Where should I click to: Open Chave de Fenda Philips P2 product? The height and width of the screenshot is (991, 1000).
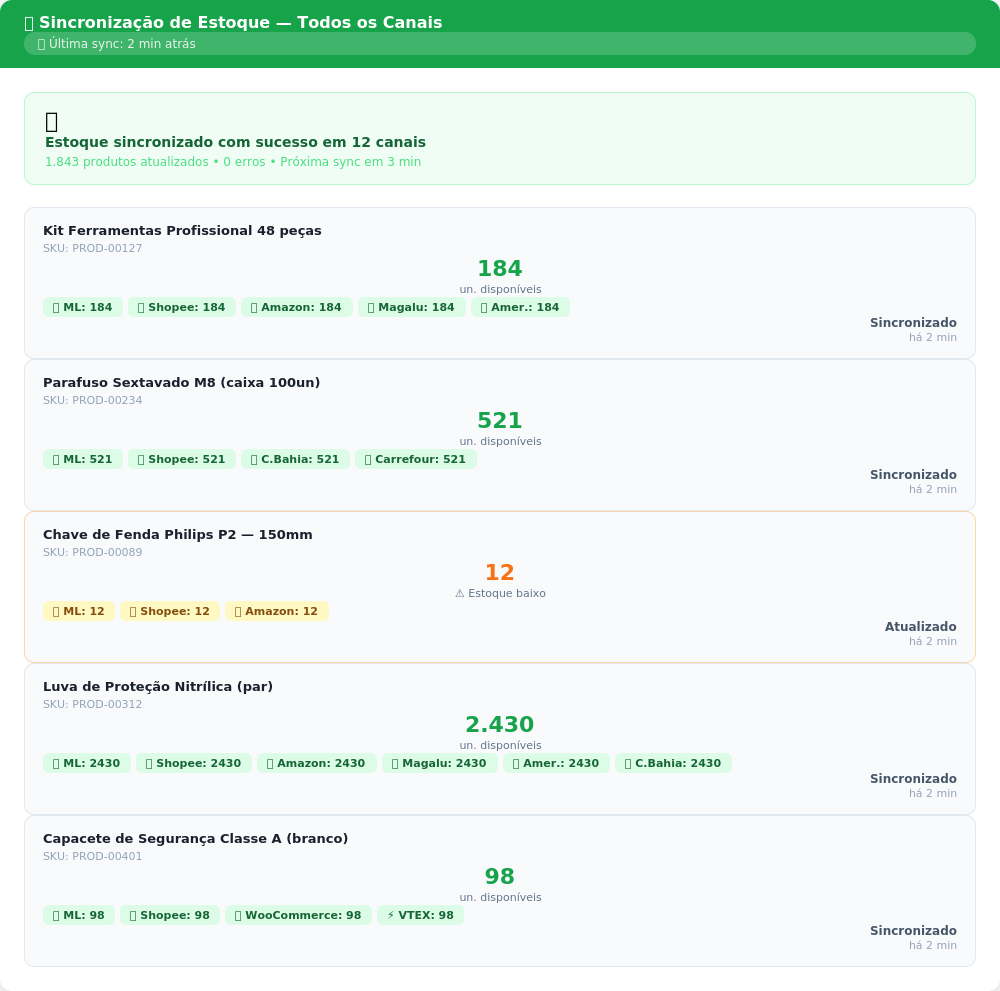178,535
